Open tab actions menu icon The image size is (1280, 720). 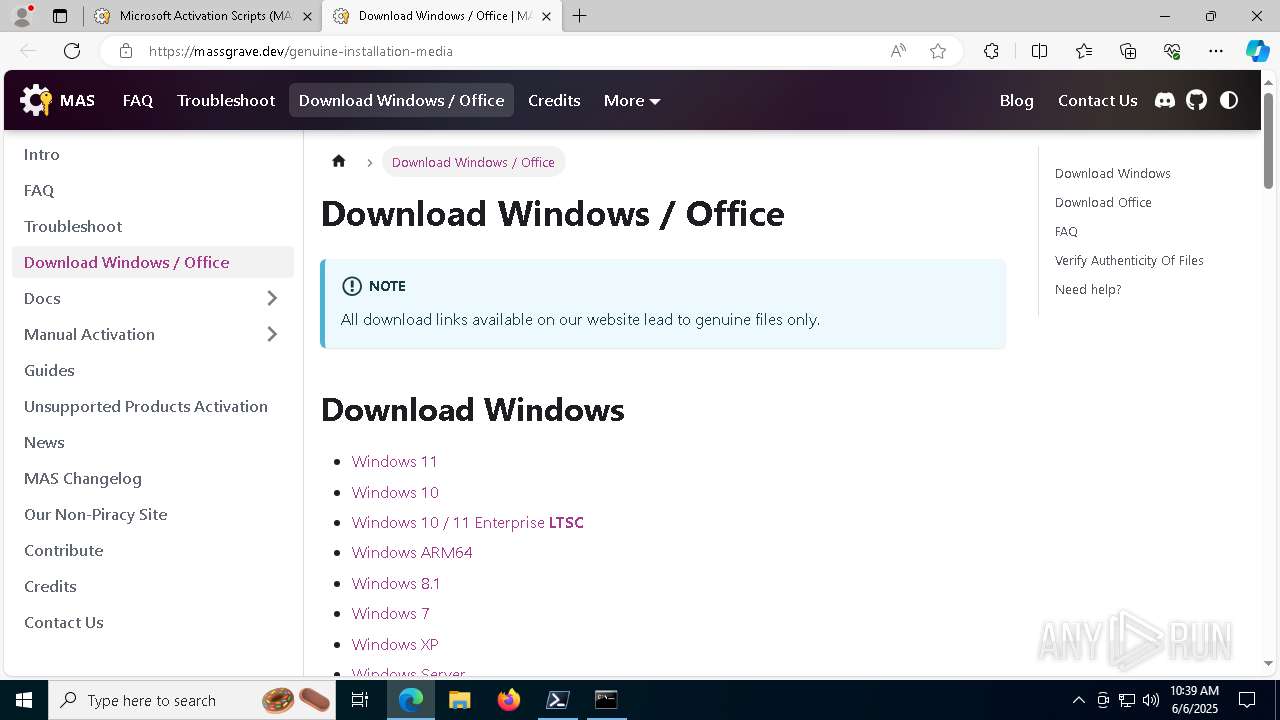point(60,16)
